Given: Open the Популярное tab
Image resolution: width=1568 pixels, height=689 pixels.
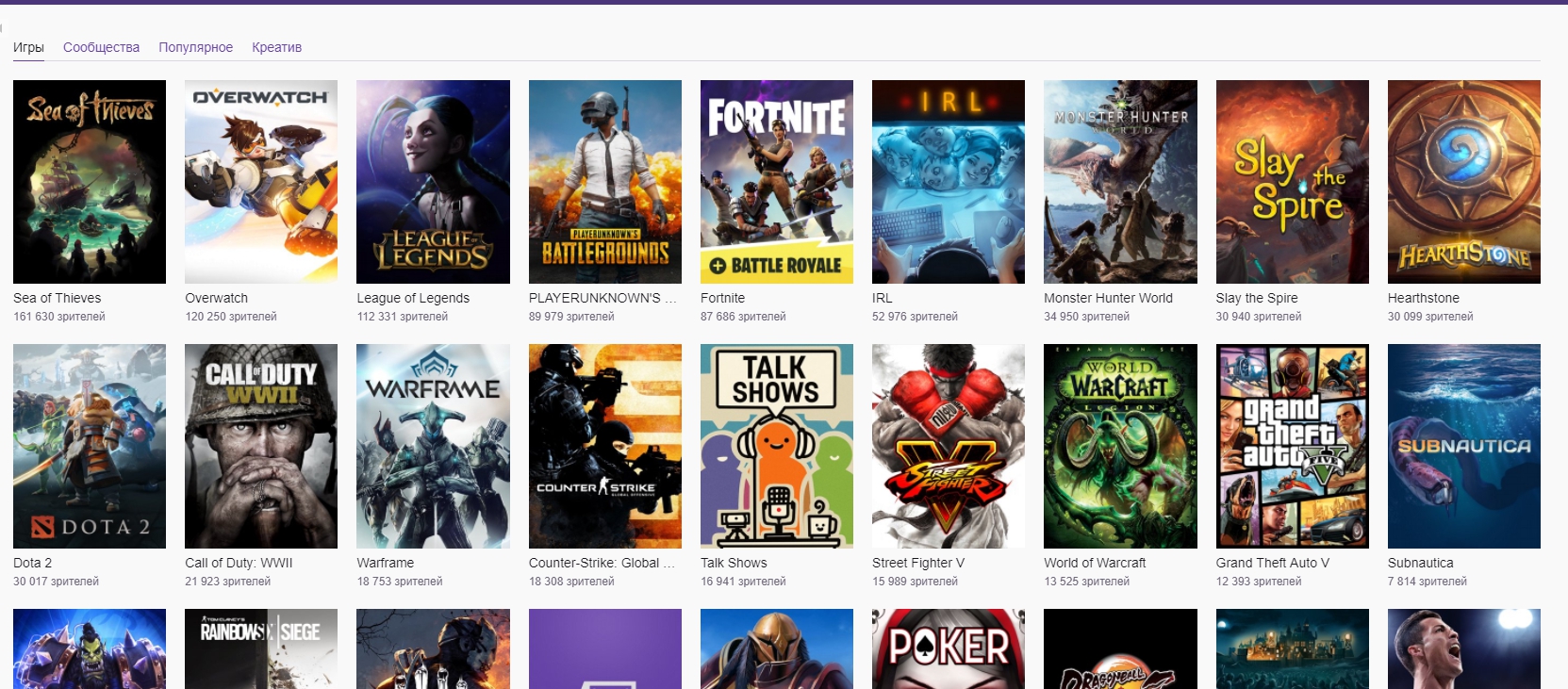Looking at the screenshot, I should tap(195, 47).
